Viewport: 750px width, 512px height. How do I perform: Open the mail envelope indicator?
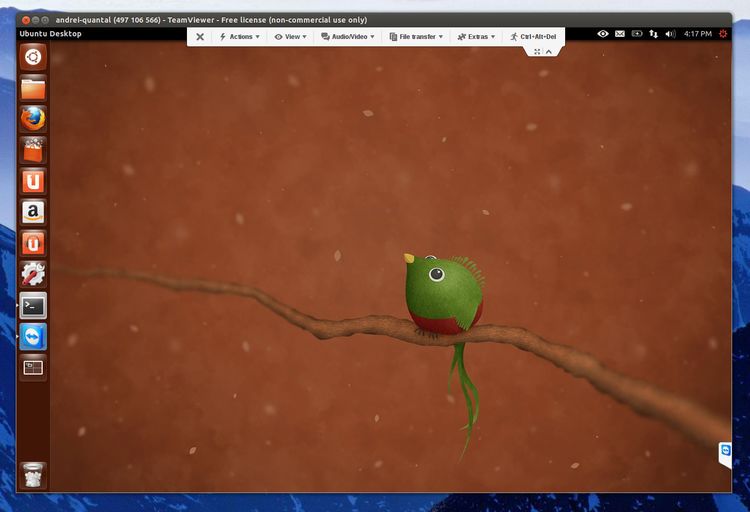click(x=619, y=33)
